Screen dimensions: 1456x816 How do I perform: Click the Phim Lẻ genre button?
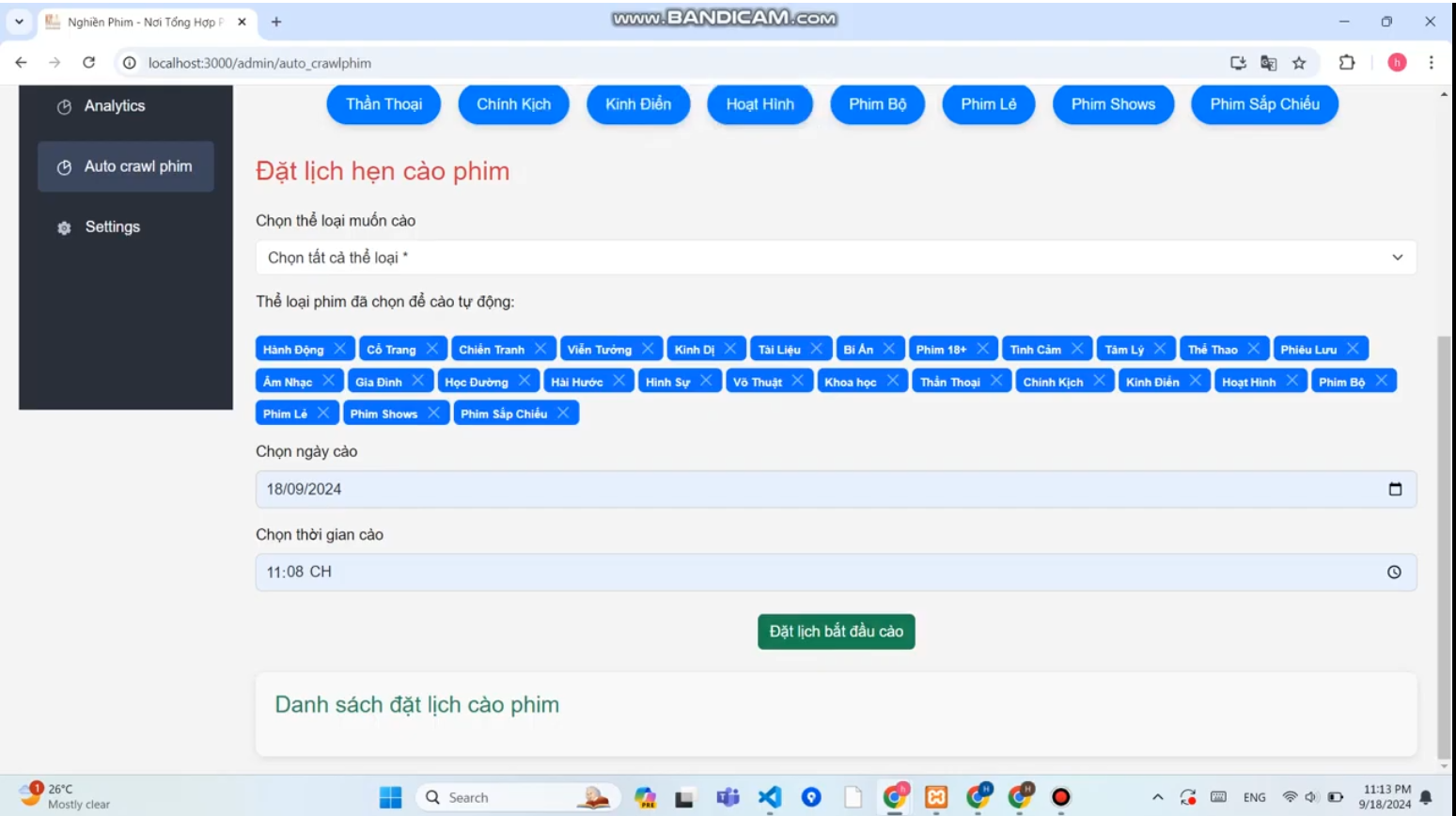pos(988,104)
